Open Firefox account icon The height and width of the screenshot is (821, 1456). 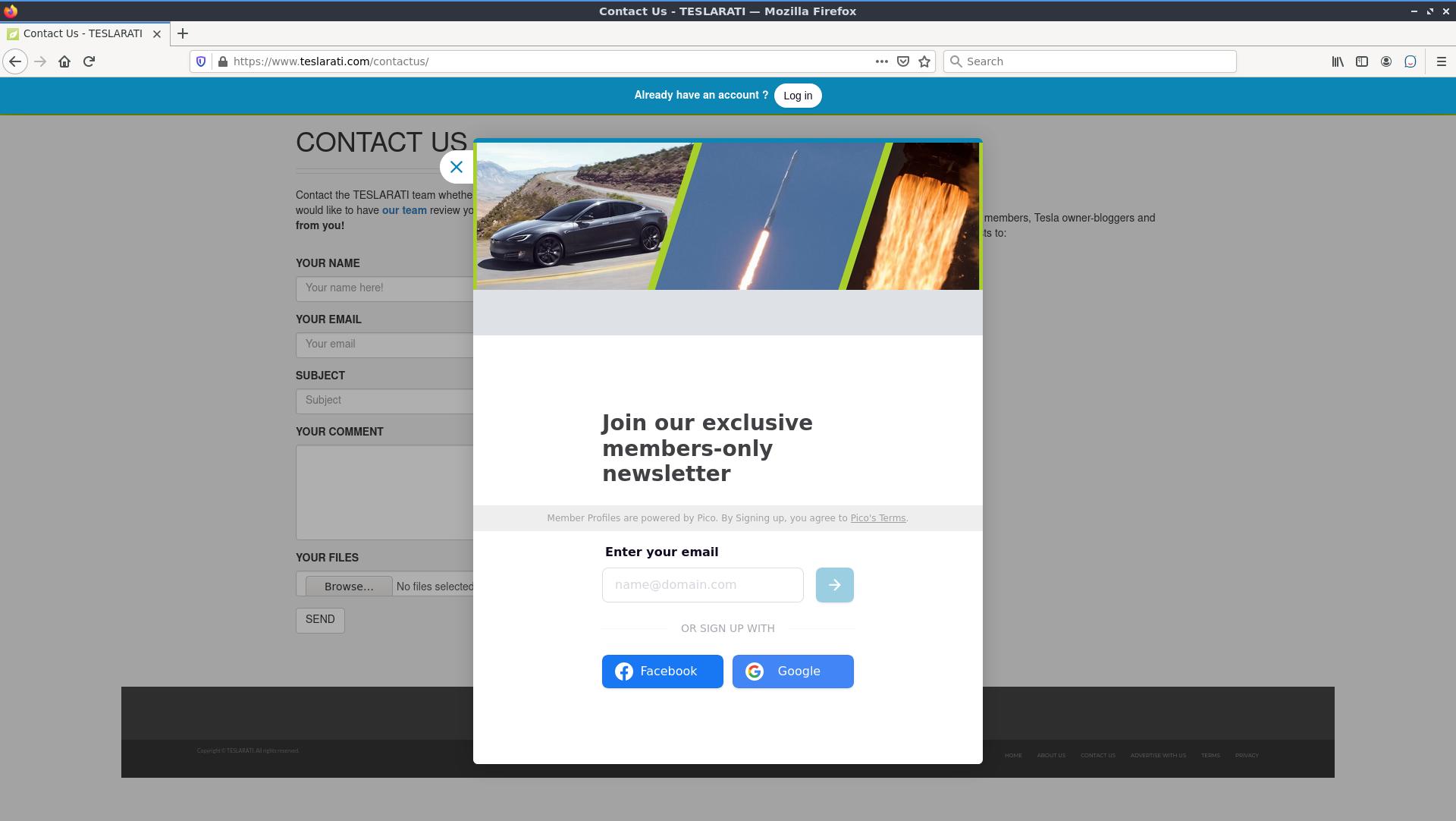point(1386,61)
